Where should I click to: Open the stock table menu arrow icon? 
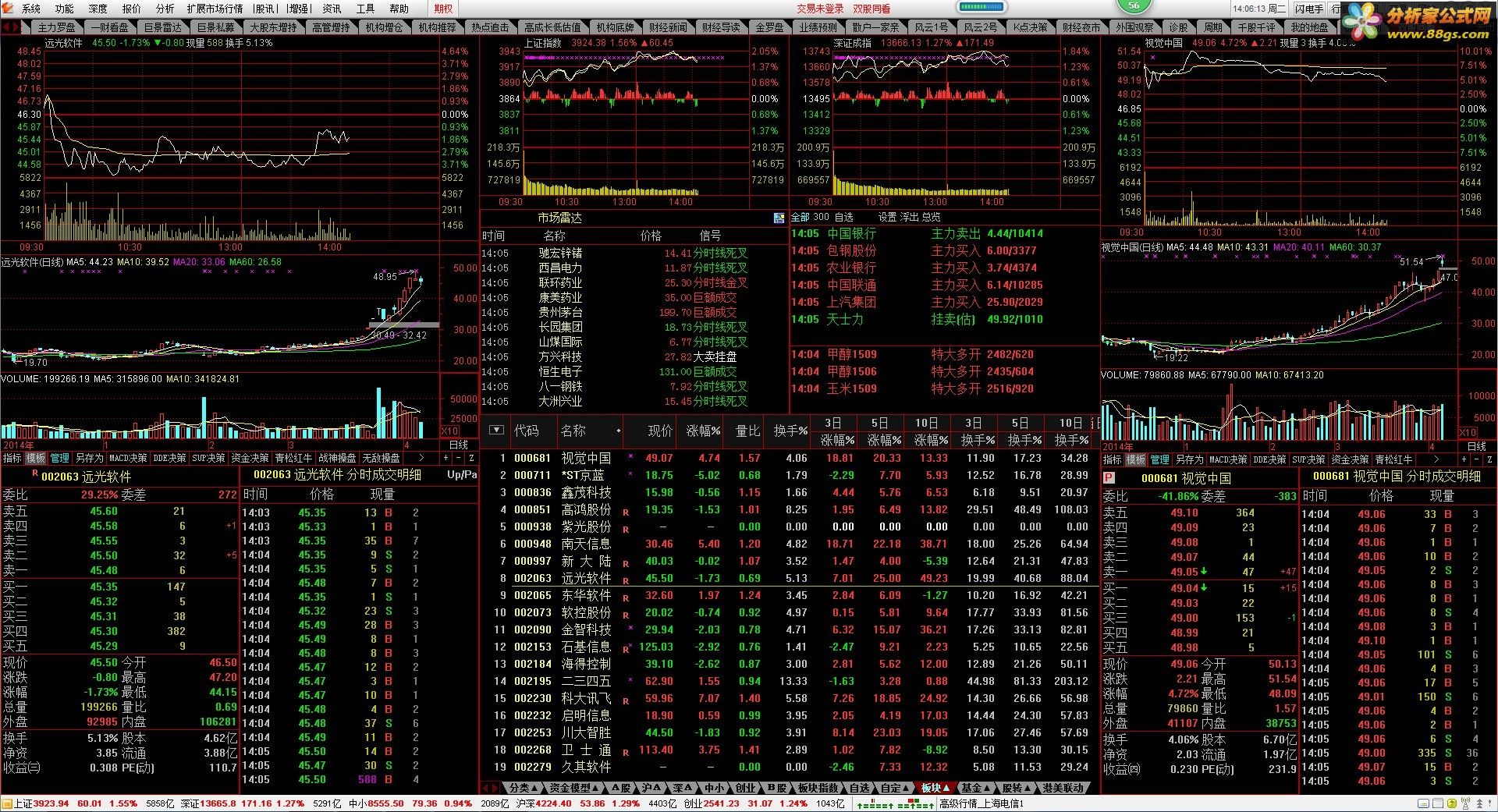[496, 431]
